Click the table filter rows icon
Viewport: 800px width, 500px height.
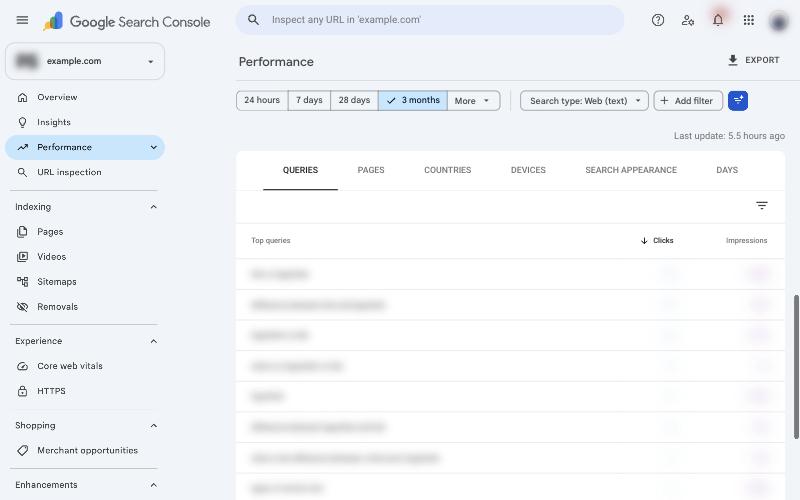coord(761,206)
